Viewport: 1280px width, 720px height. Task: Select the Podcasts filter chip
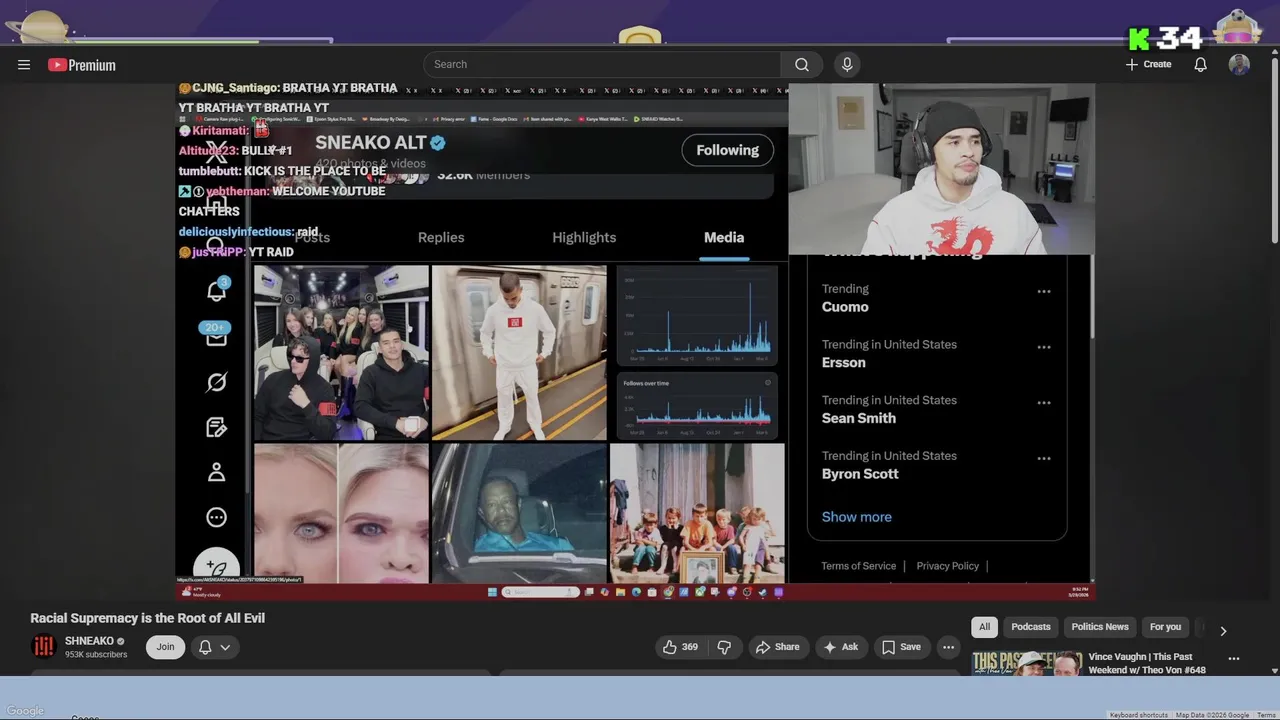click(x=1031, y=627)
